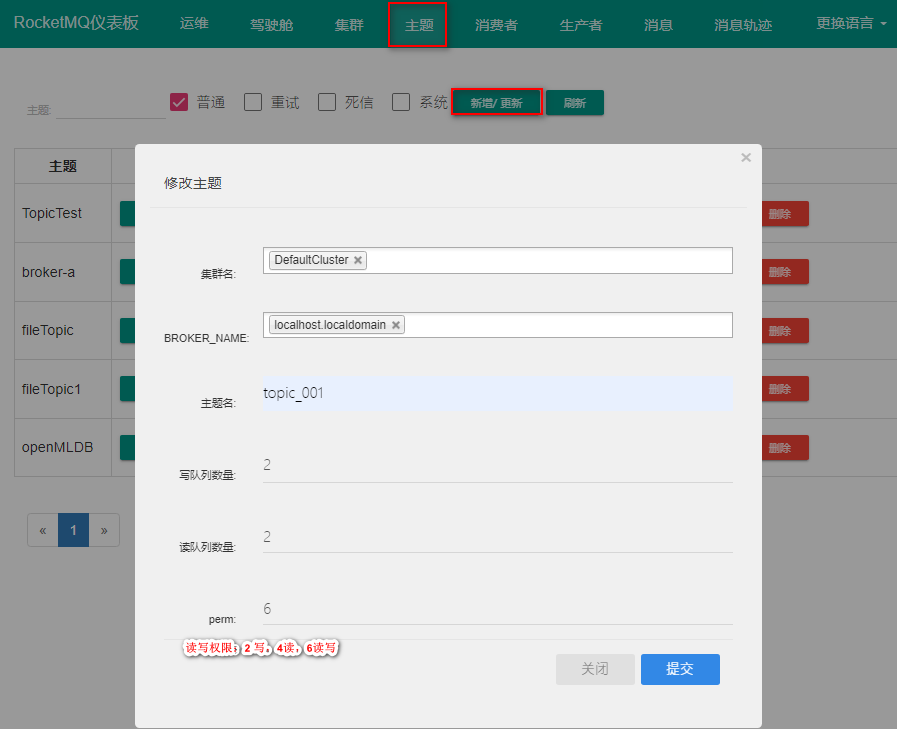Viewport: 897px width, 729px height.
Task: Go to previous page with « arrow
Action: (x=43, y=530)
